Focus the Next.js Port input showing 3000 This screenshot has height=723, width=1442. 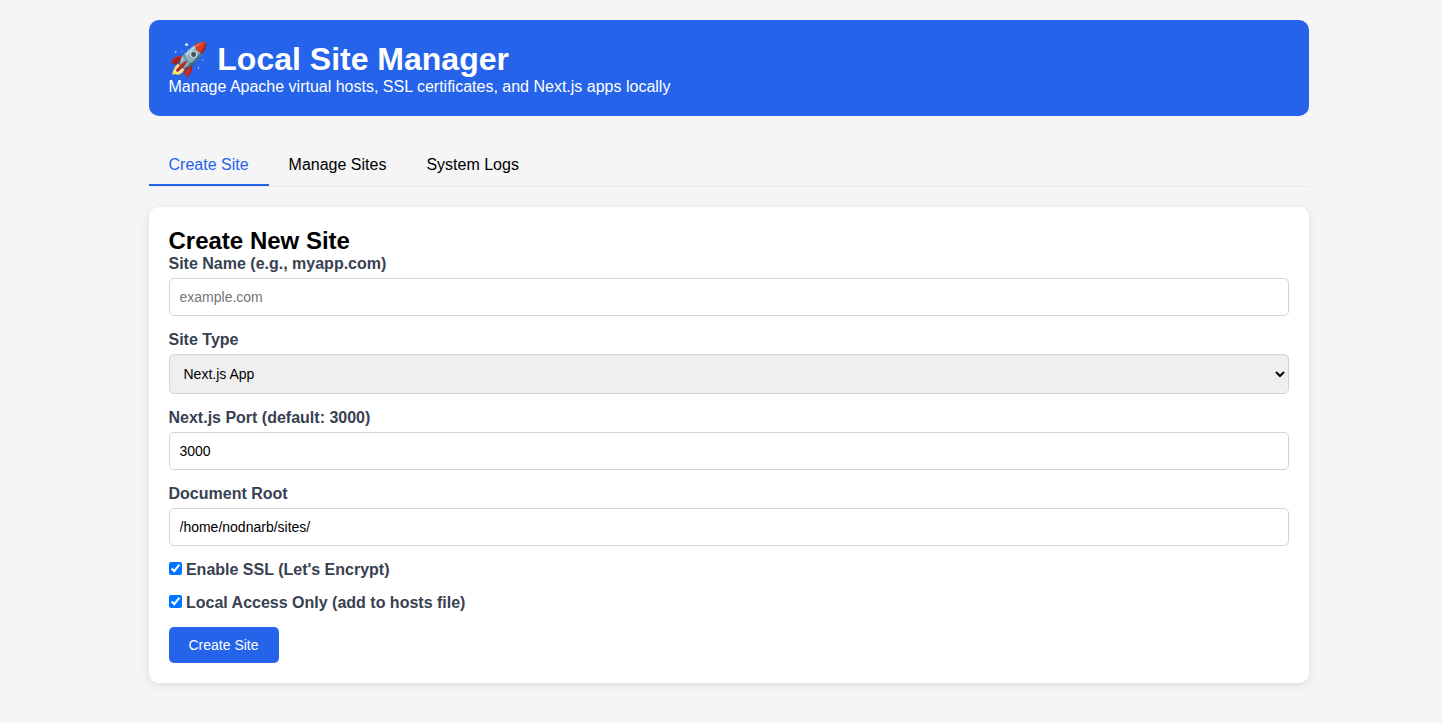728,451
